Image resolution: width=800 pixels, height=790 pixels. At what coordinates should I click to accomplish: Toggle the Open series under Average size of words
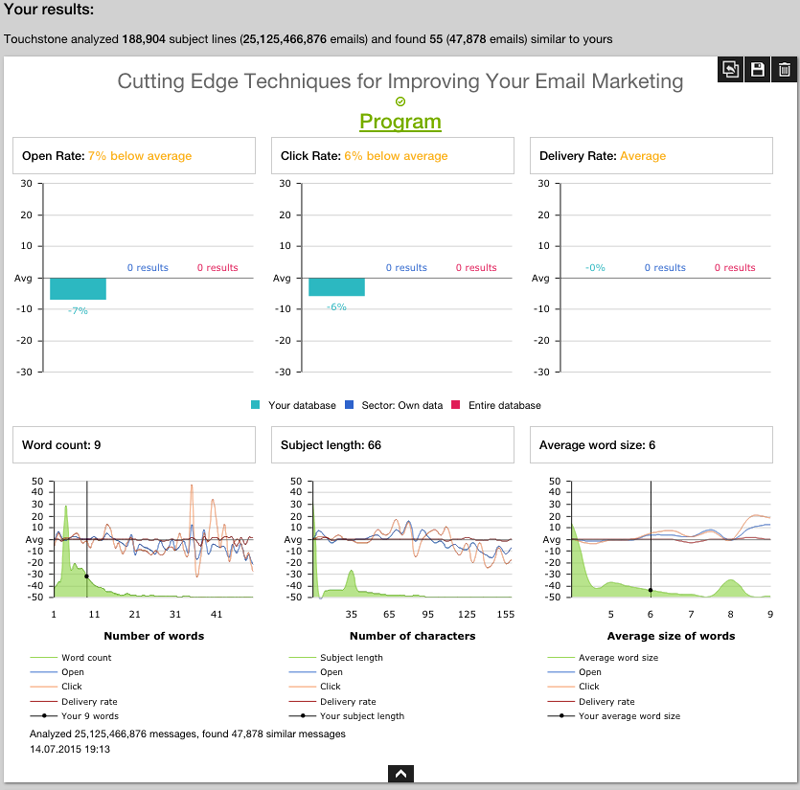[x=574, y=672]
